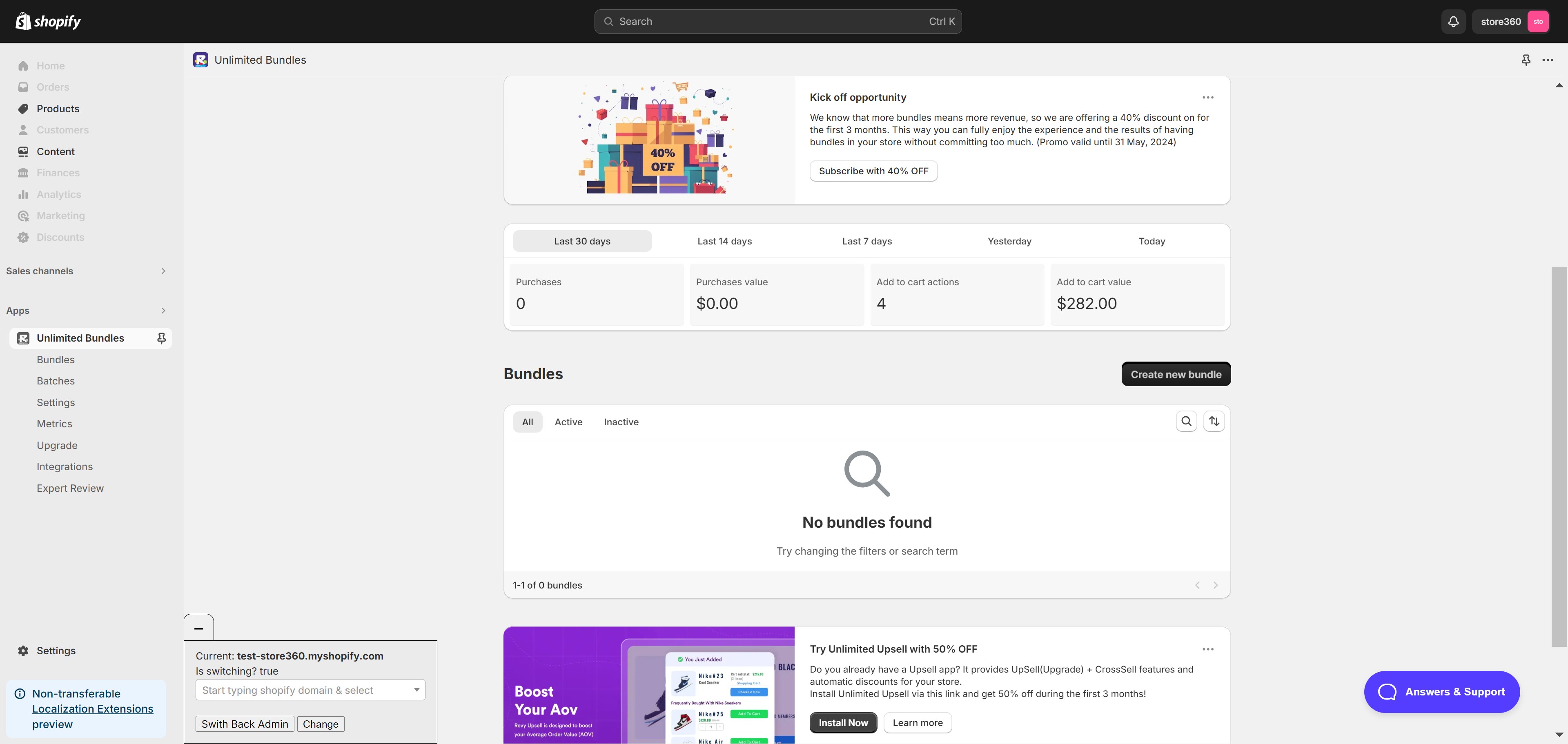
Task: Click the Products tag icon in sidebar
Action: [x=23, y=109]
